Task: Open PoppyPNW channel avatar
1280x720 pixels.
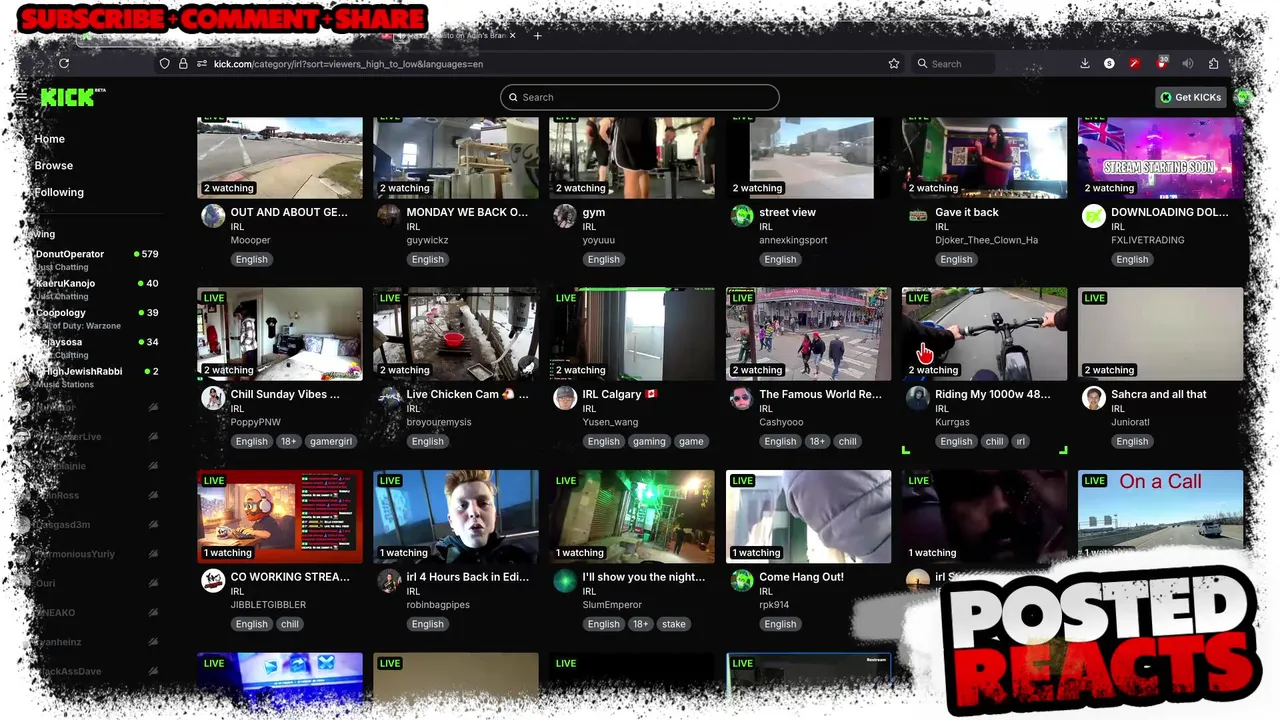Action: [213, 398]
